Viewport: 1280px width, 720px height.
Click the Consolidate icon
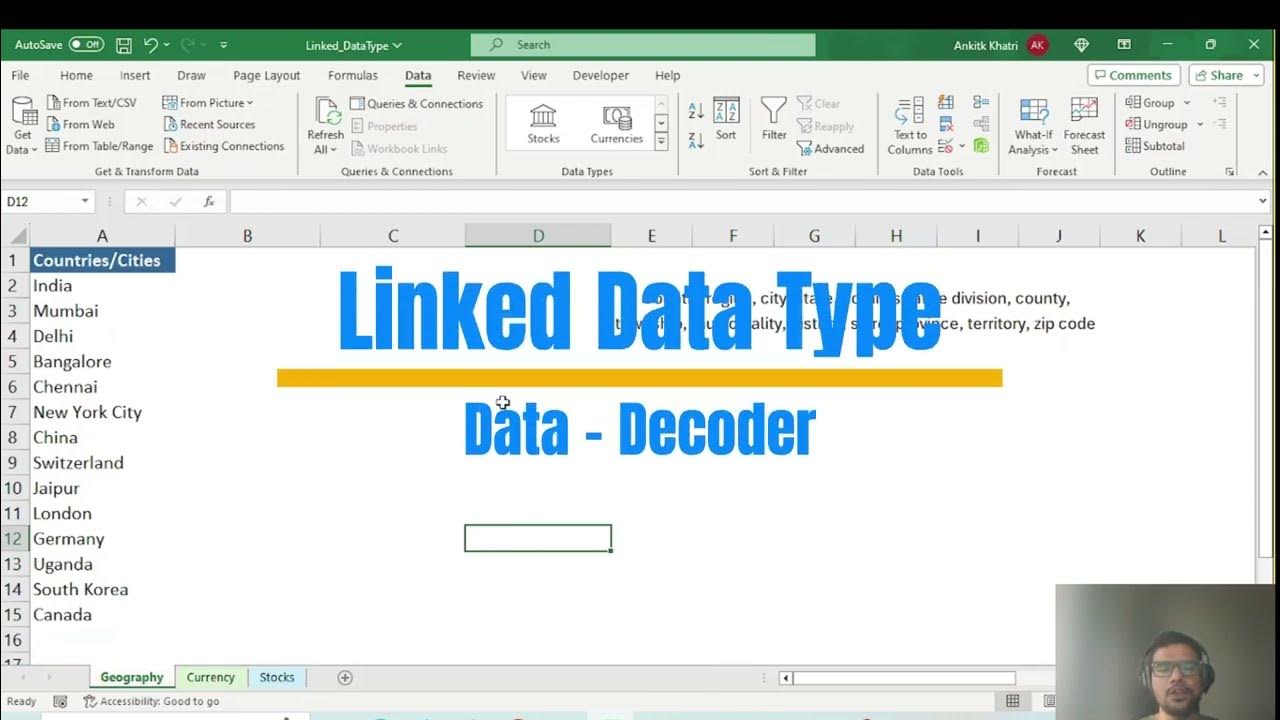(981, 103)
